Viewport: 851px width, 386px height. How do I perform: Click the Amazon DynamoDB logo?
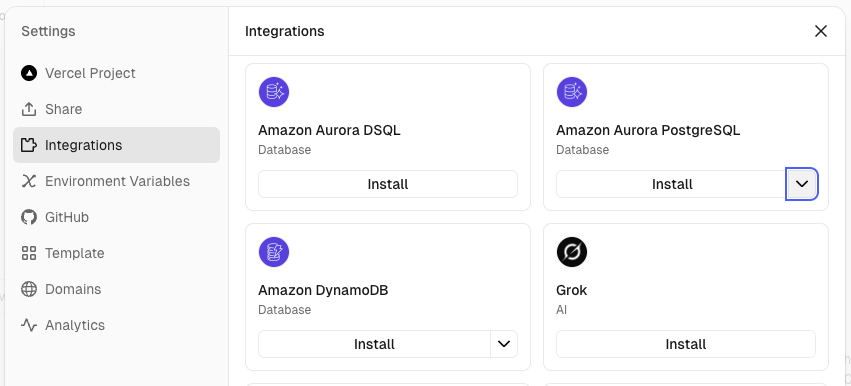click(274, 252)
